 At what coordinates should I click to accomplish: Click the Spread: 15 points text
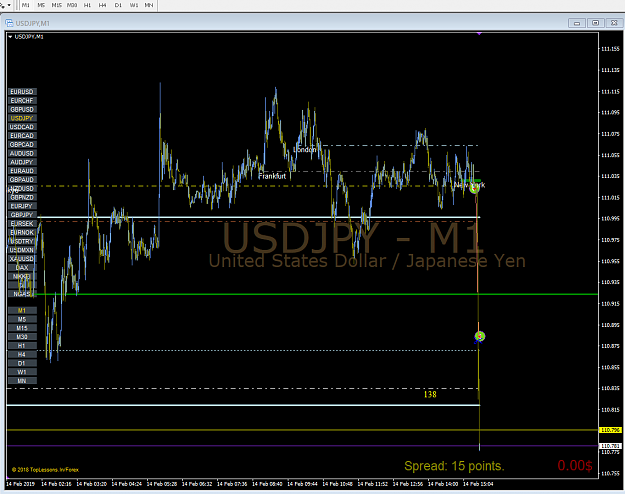click(x=454, y=466)
